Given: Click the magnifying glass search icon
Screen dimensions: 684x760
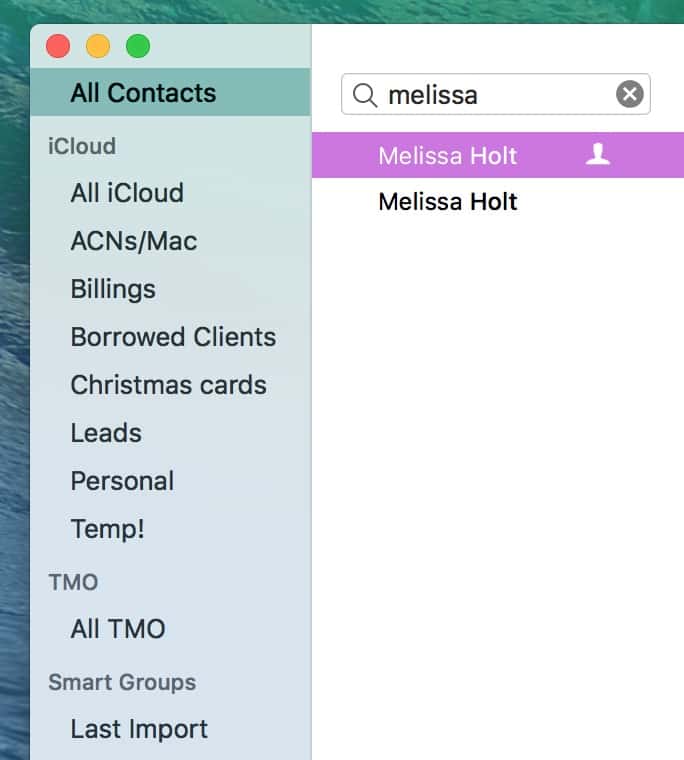Looking at the screenshot, I should click(x=365, y=95).
